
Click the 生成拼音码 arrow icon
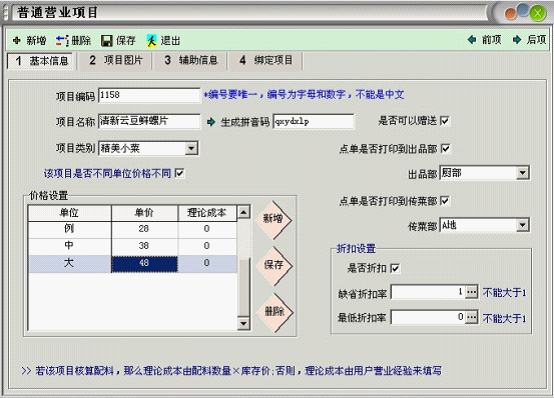click(211, 122)
